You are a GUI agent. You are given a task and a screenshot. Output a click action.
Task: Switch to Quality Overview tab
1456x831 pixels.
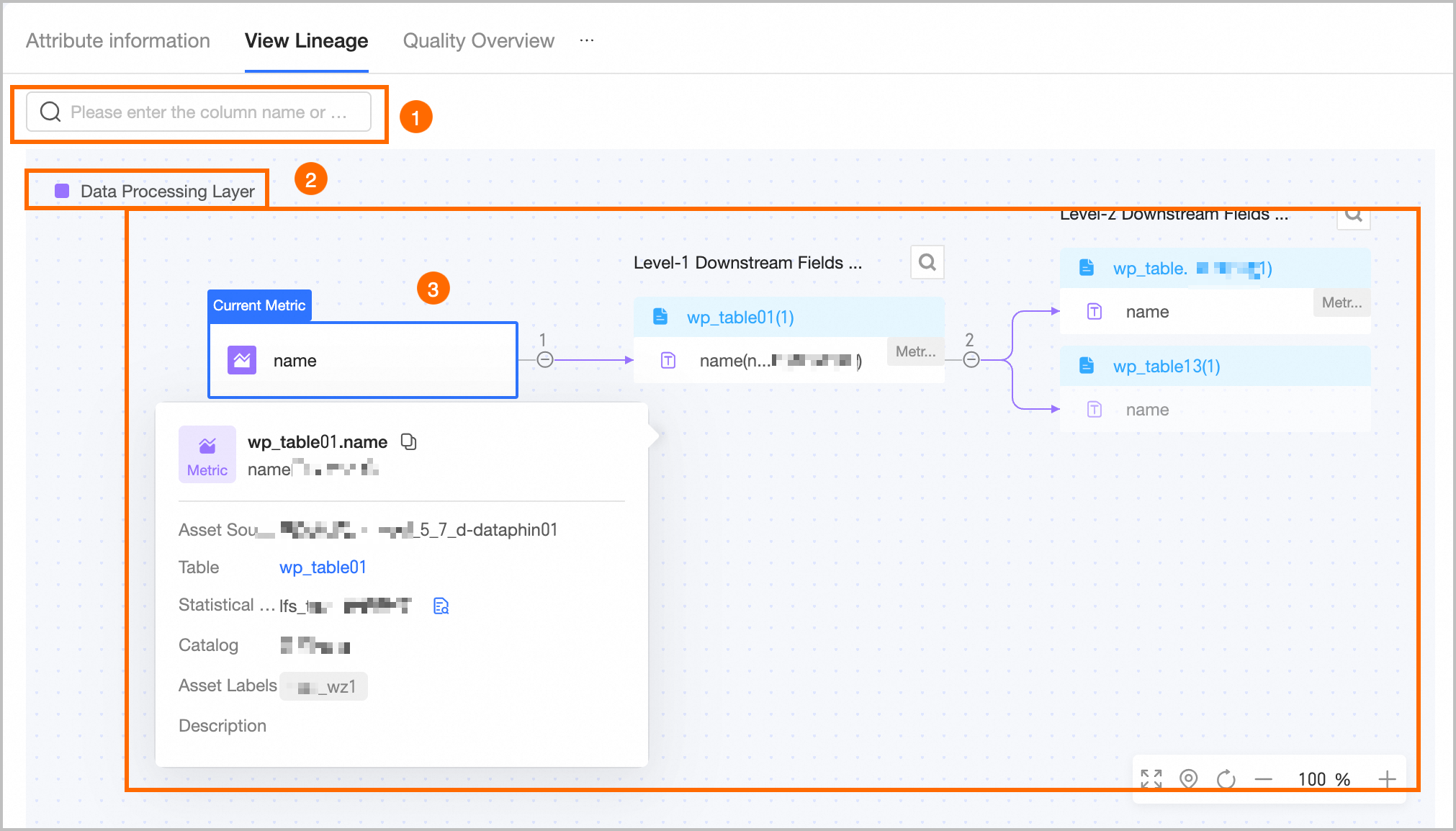pos(478,40)
